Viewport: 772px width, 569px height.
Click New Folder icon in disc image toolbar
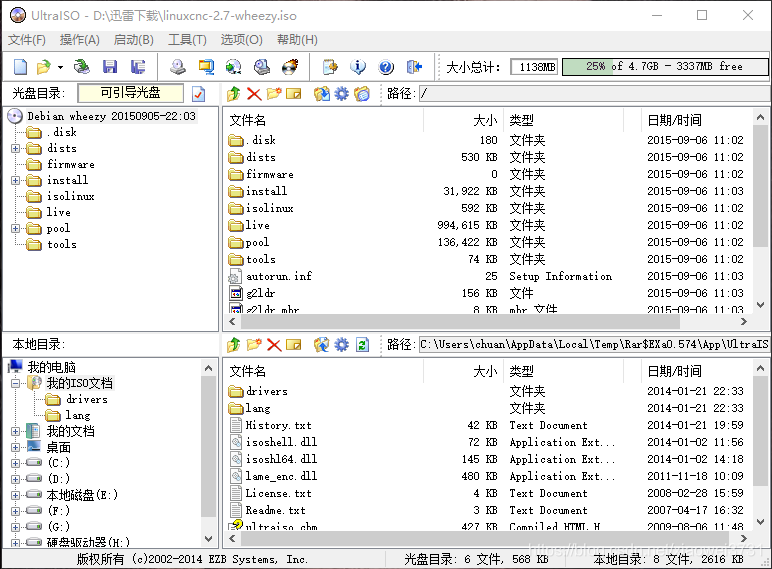click(274, 93)
